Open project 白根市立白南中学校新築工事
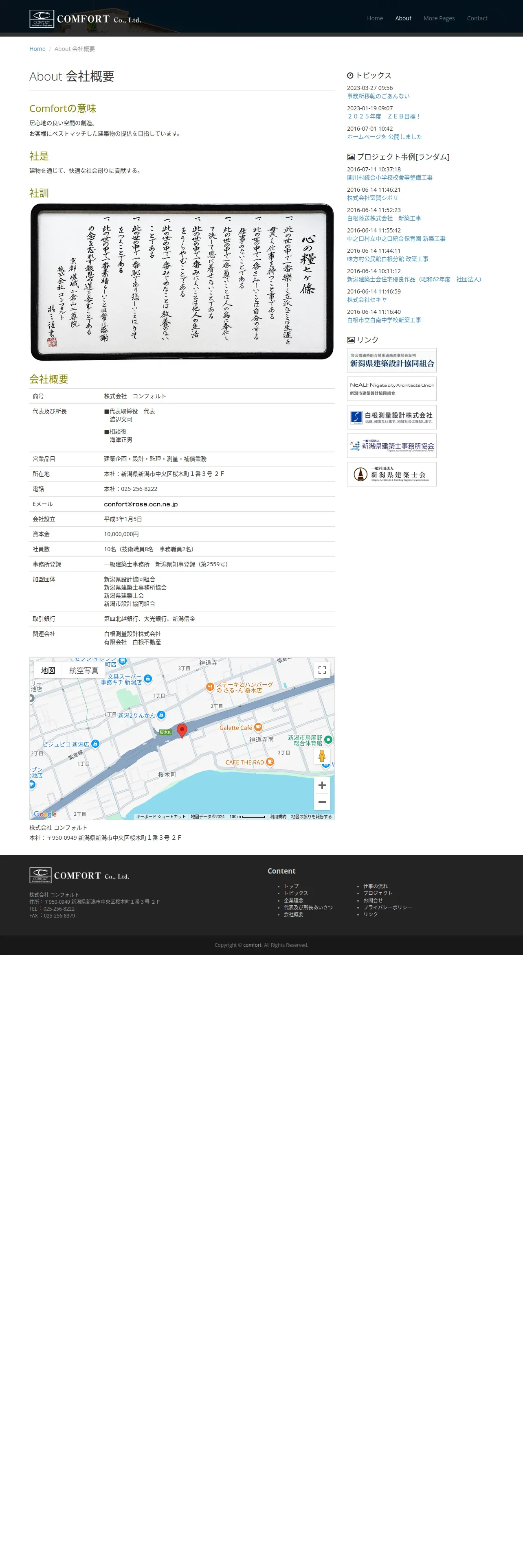The image size is (523, 1568). [384, 320]
